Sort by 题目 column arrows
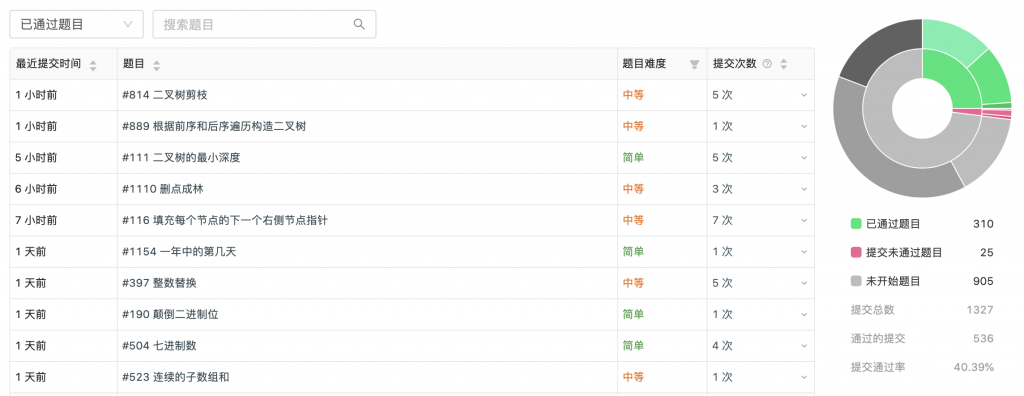 [156, 65]
